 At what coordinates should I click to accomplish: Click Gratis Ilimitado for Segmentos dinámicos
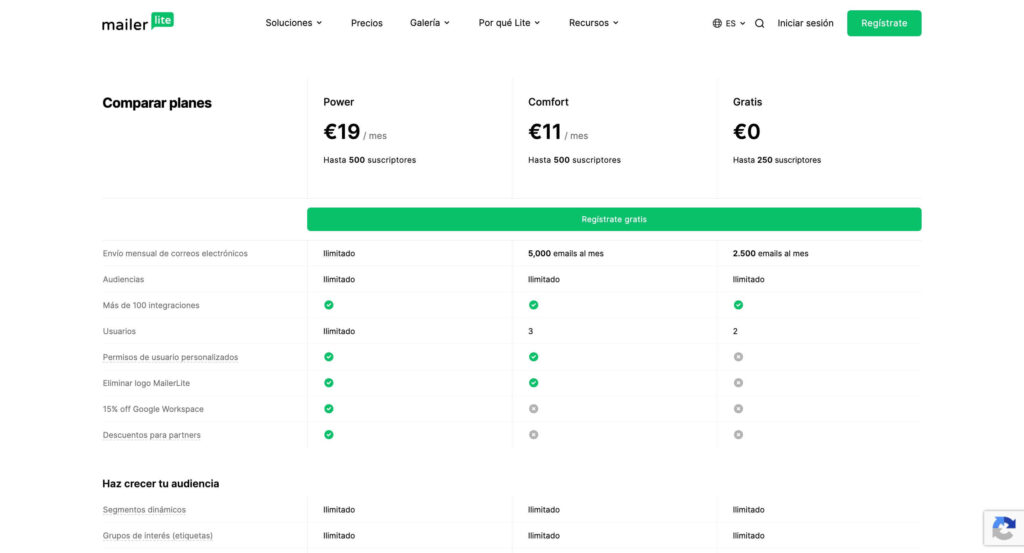click(x=748, y=510)
